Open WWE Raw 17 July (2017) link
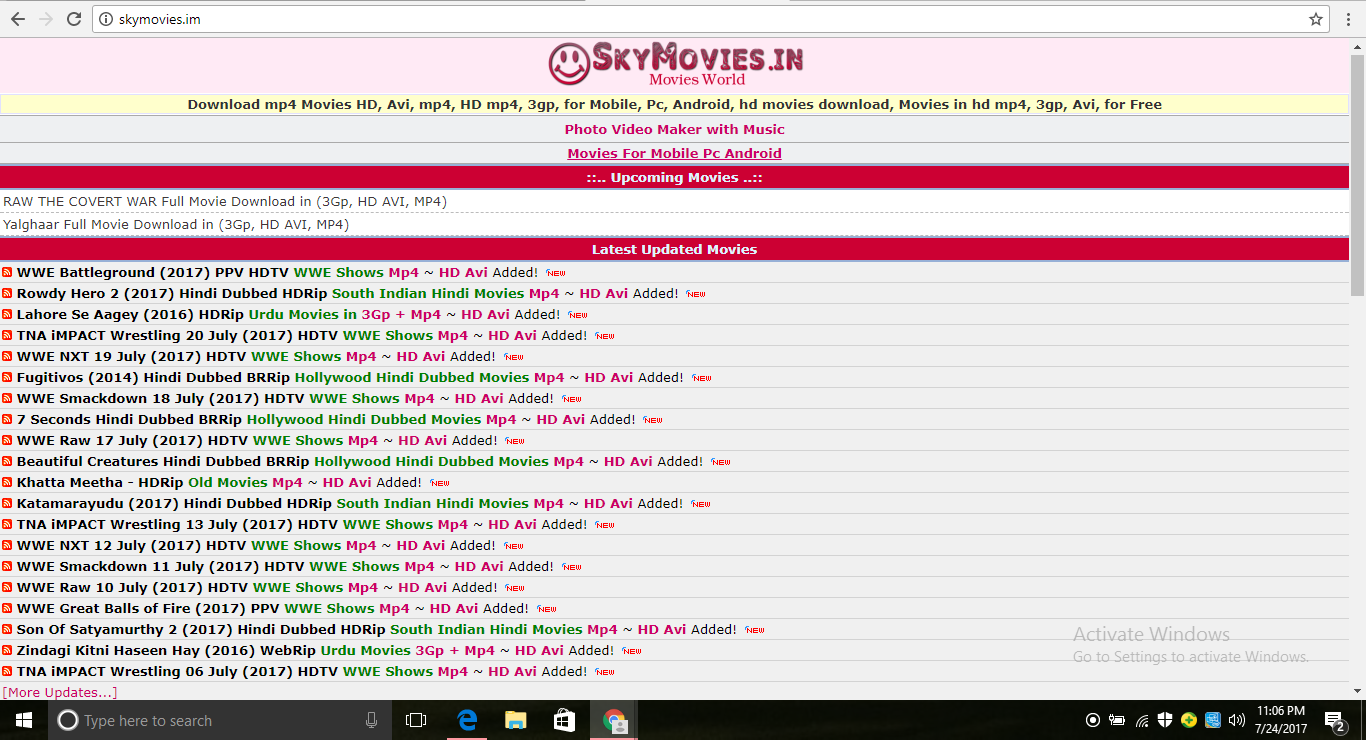The image size is (1366, 740). tap(132, 440)
